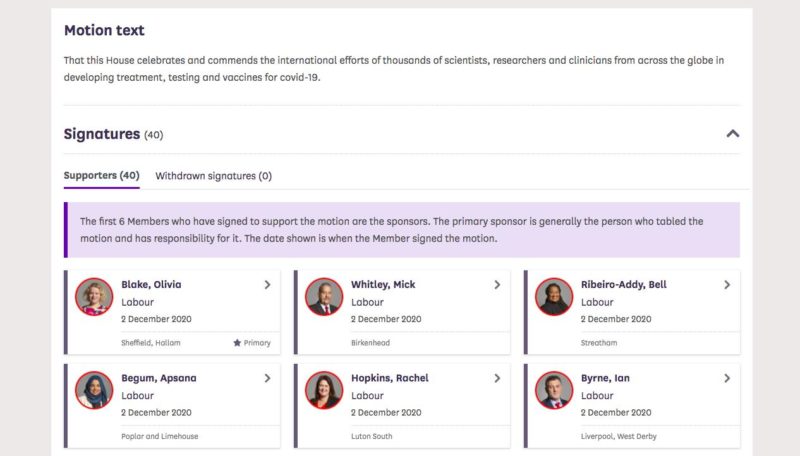Viewport: 800px width, 456px height.
Task: Click Mick Whitley's portrait thumbnail
Action: tap(324, 297)
